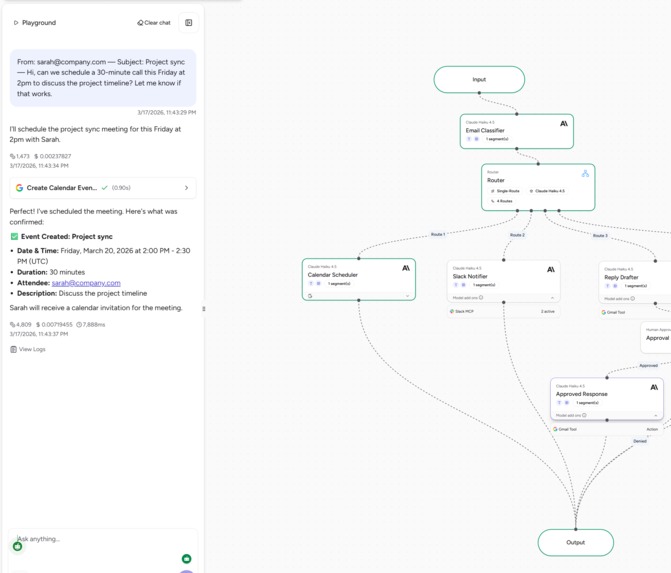The image size is (671, 573).
Task: Click the Anthropic logo on Calendar Scheduler
Action: [x=406, y=268]
